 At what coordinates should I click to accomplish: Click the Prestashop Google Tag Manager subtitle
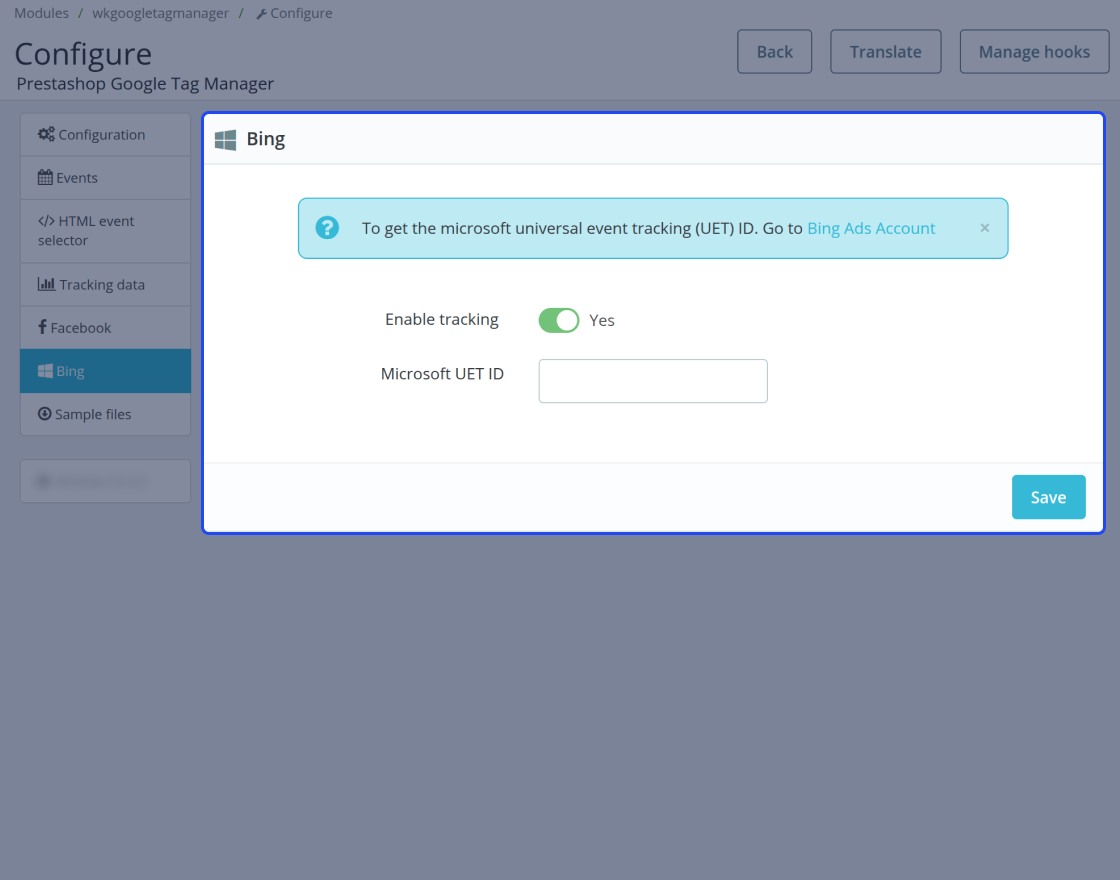coord(145,84)
